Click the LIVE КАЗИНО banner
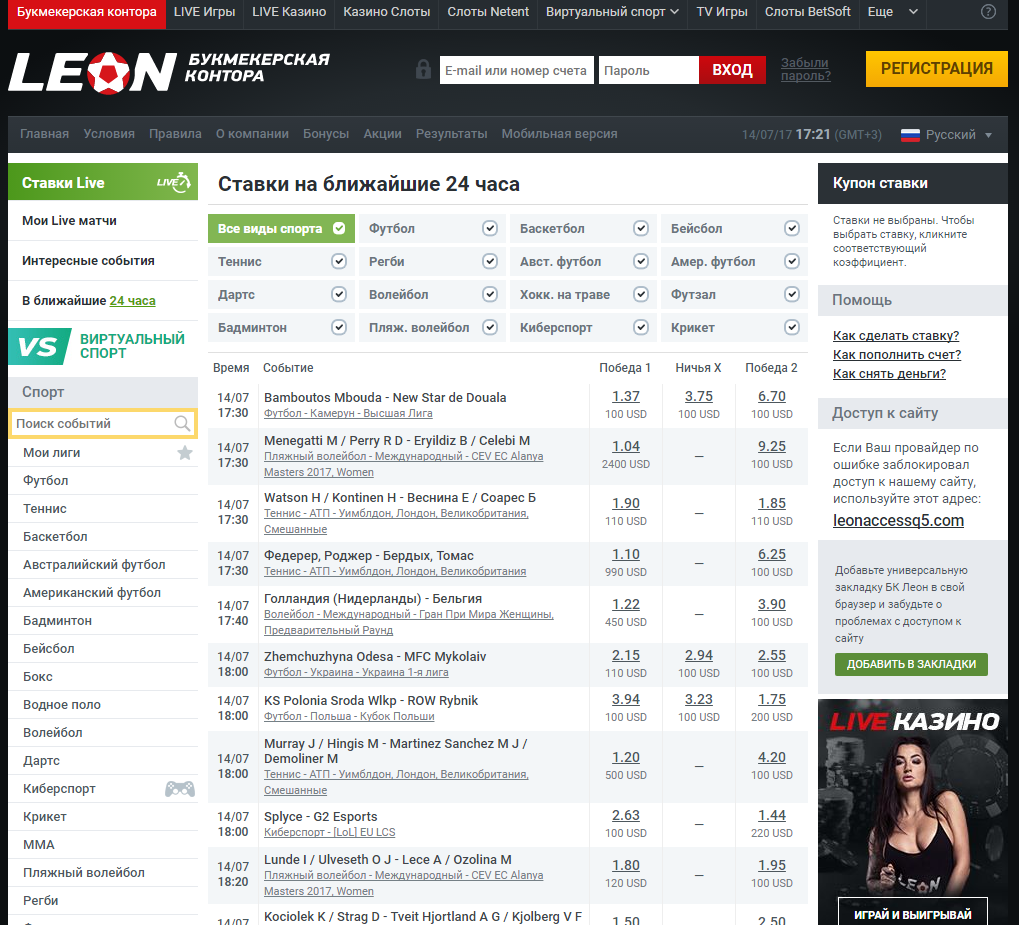Image resolution: width=1019 pixels, height=925 pixels. point(912,812)
